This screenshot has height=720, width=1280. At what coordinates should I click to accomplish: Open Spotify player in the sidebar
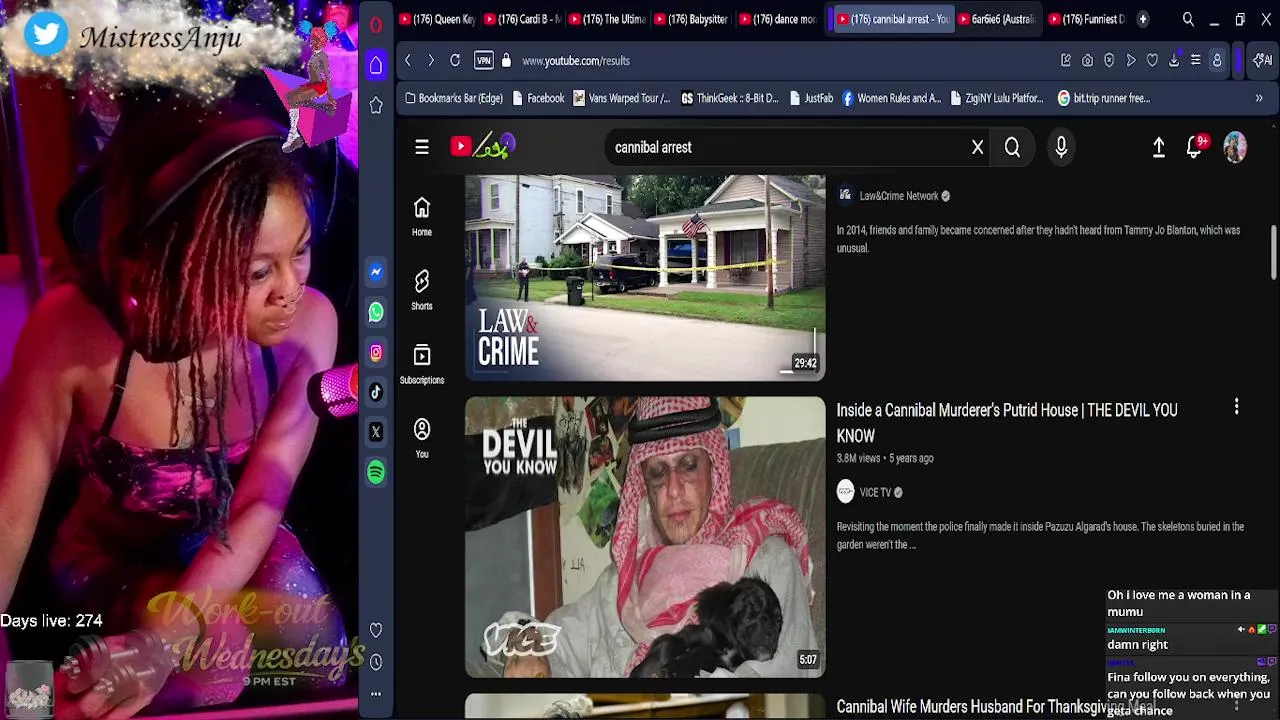tap(376, 472)
